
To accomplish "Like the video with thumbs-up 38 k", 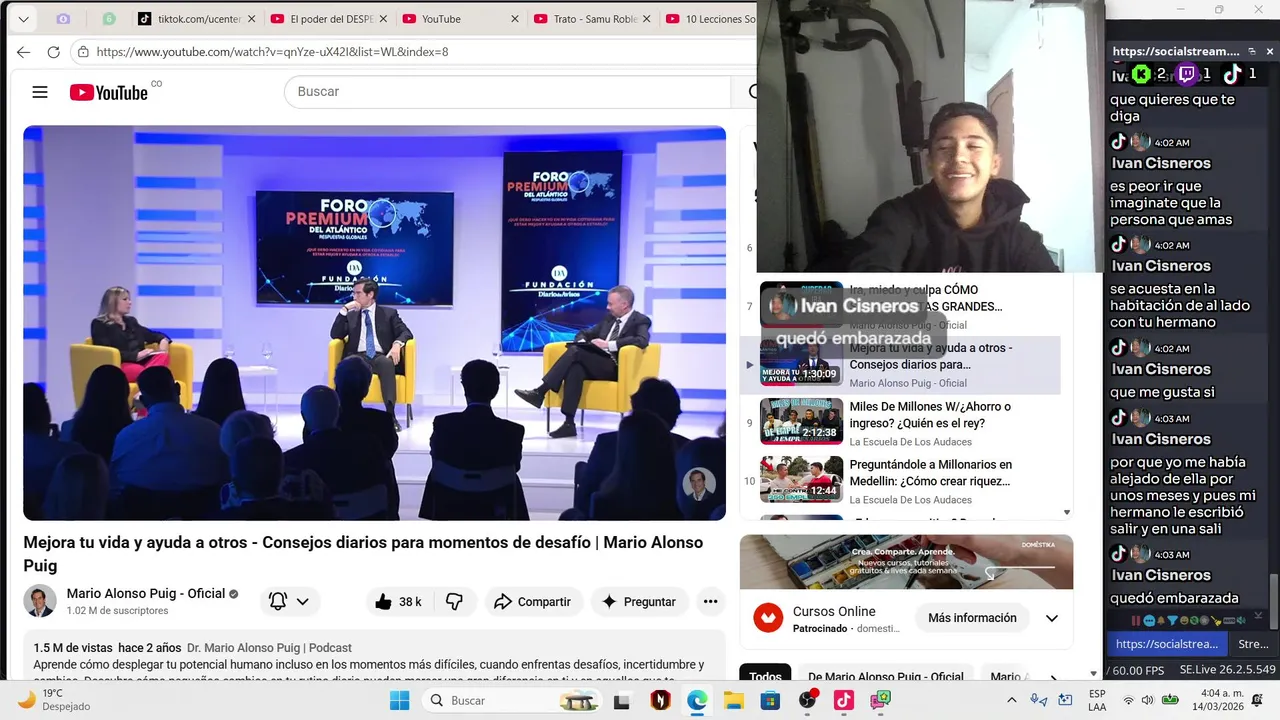I will click(x=398, y=601).
